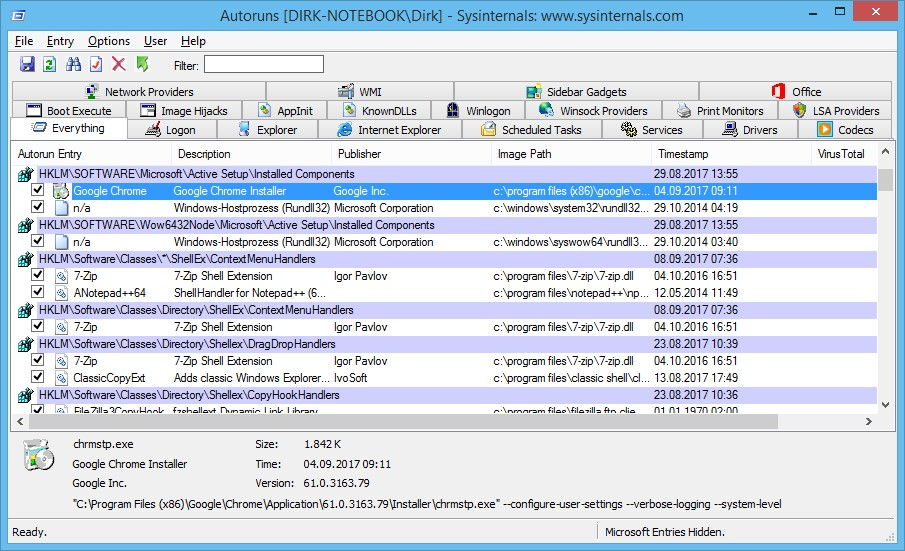
Task: Select the Boot Execute tab
Action: pyautogui.click(x=69, y=111)
